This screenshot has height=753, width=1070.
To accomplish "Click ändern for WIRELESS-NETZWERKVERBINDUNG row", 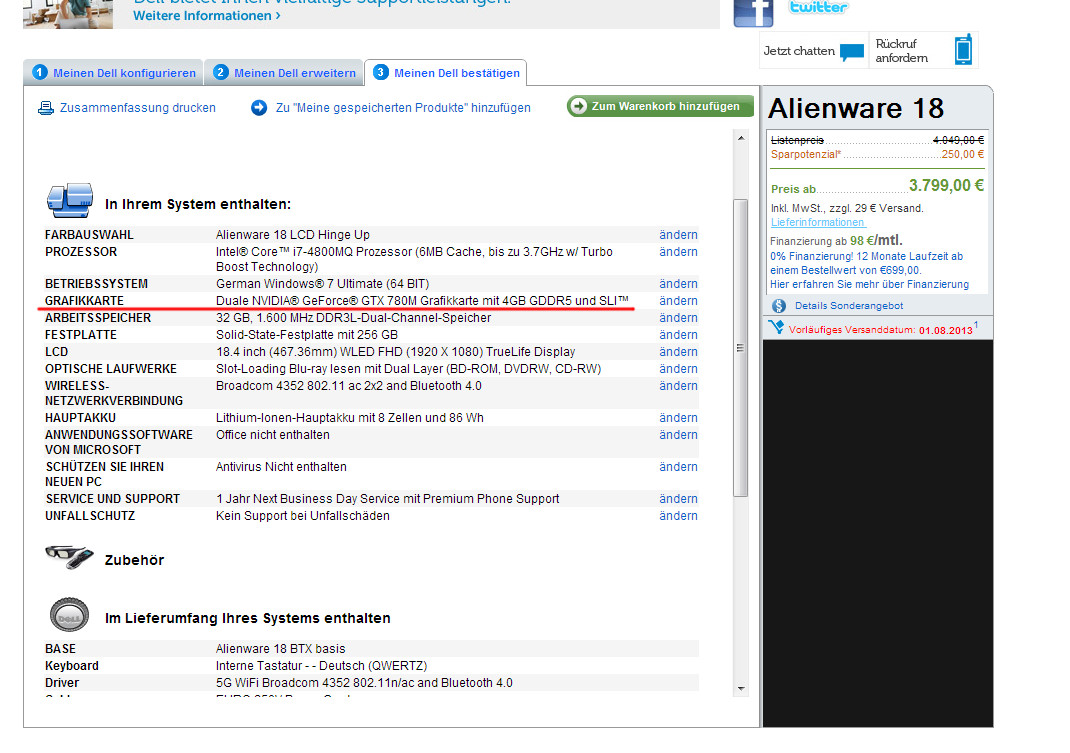I will pos(678,386).
